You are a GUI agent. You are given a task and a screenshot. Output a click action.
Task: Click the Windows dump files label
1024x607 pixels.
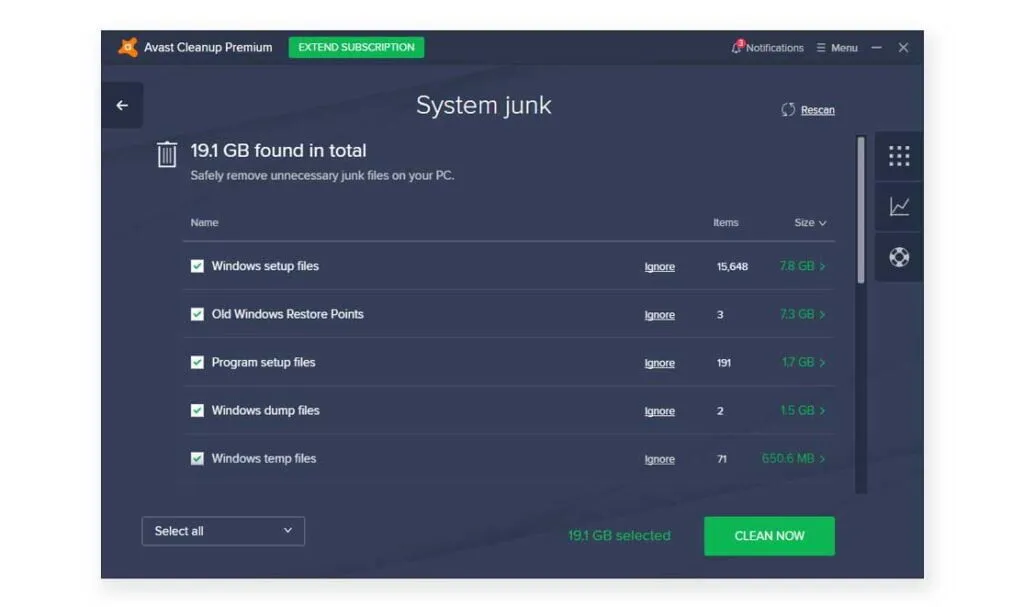point(265,410)
